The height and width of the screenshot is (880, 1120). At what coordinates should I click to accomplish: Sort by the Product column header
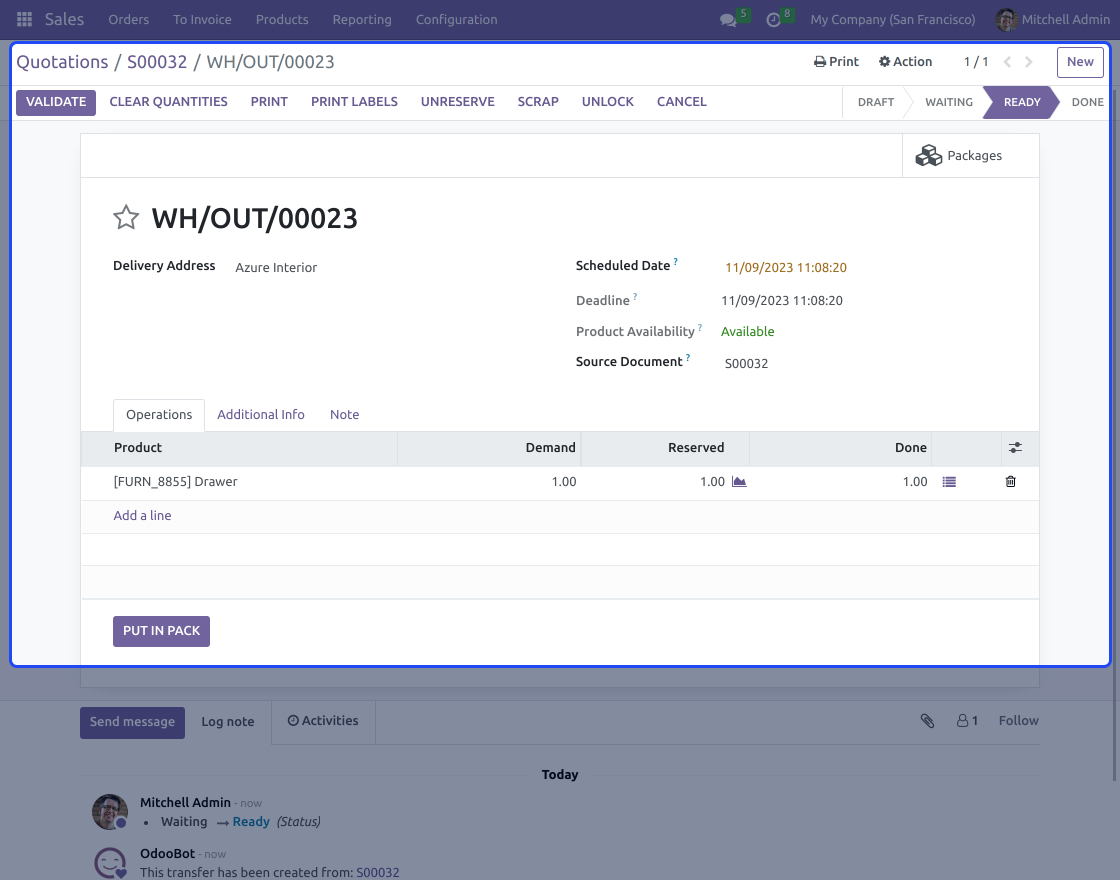click(x=239, y=448)
